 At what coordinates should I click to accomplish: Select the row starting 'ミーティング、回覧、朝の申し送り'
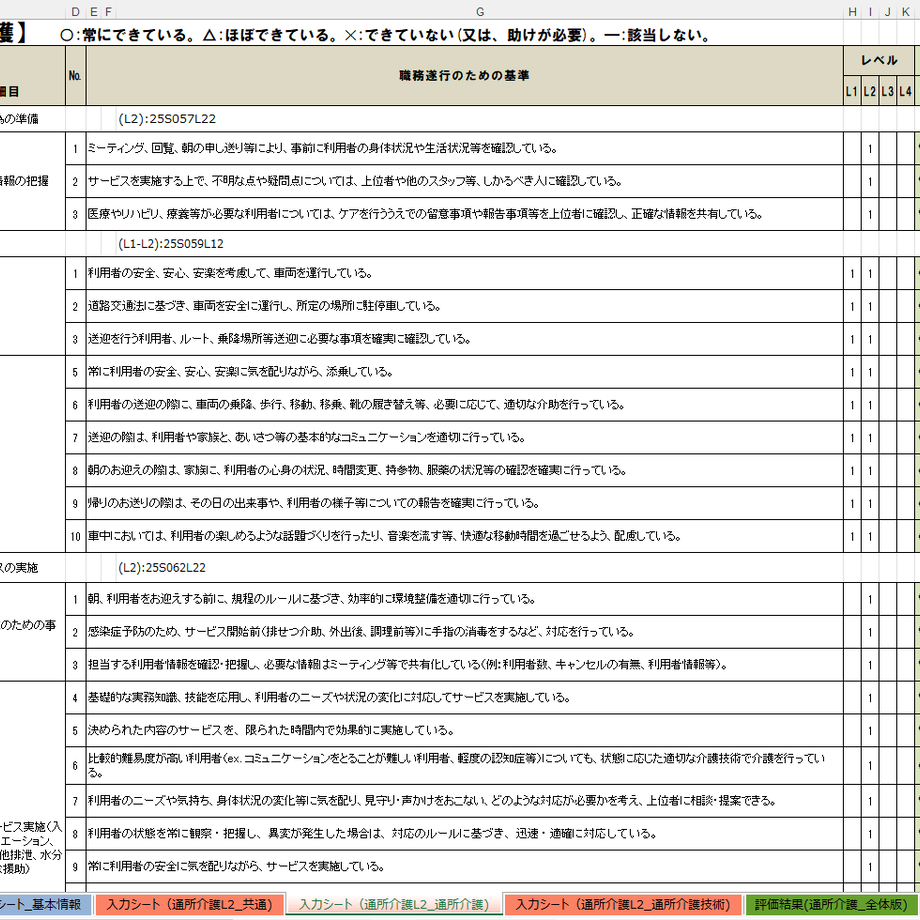(x=465, y=148)
